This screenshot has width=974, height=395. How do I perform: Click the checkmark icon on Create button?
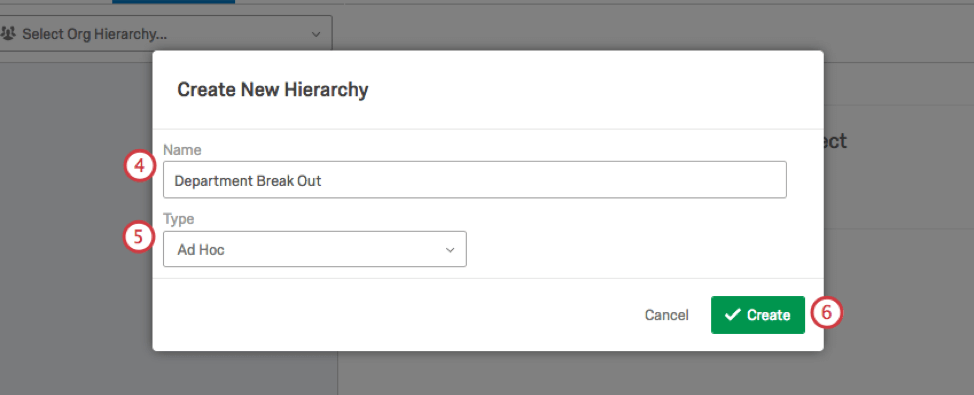point(732,315)
